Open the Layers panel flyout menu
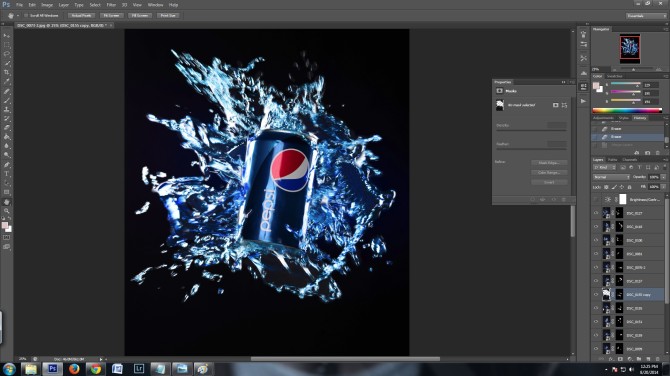This screenshot has width=670, height=376. (x=666, y=160)
